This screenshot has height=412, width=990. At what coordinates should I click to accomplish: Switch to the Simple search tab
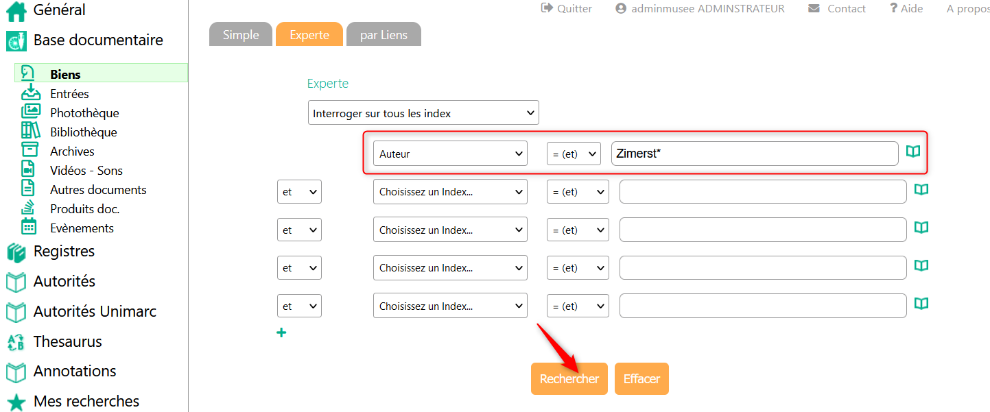click(x=240, y=34)
